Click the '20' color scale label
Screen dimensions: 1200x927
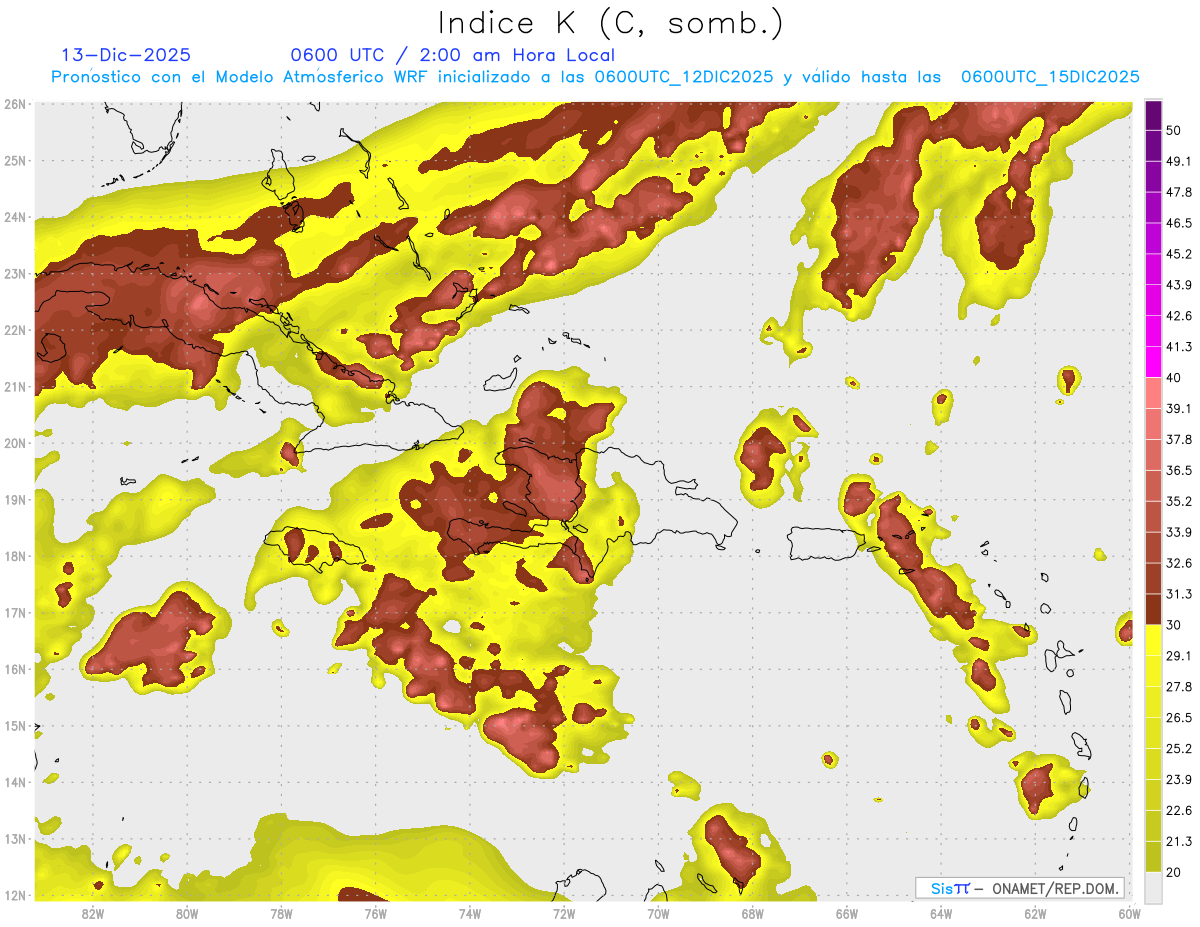[1174, 872]
